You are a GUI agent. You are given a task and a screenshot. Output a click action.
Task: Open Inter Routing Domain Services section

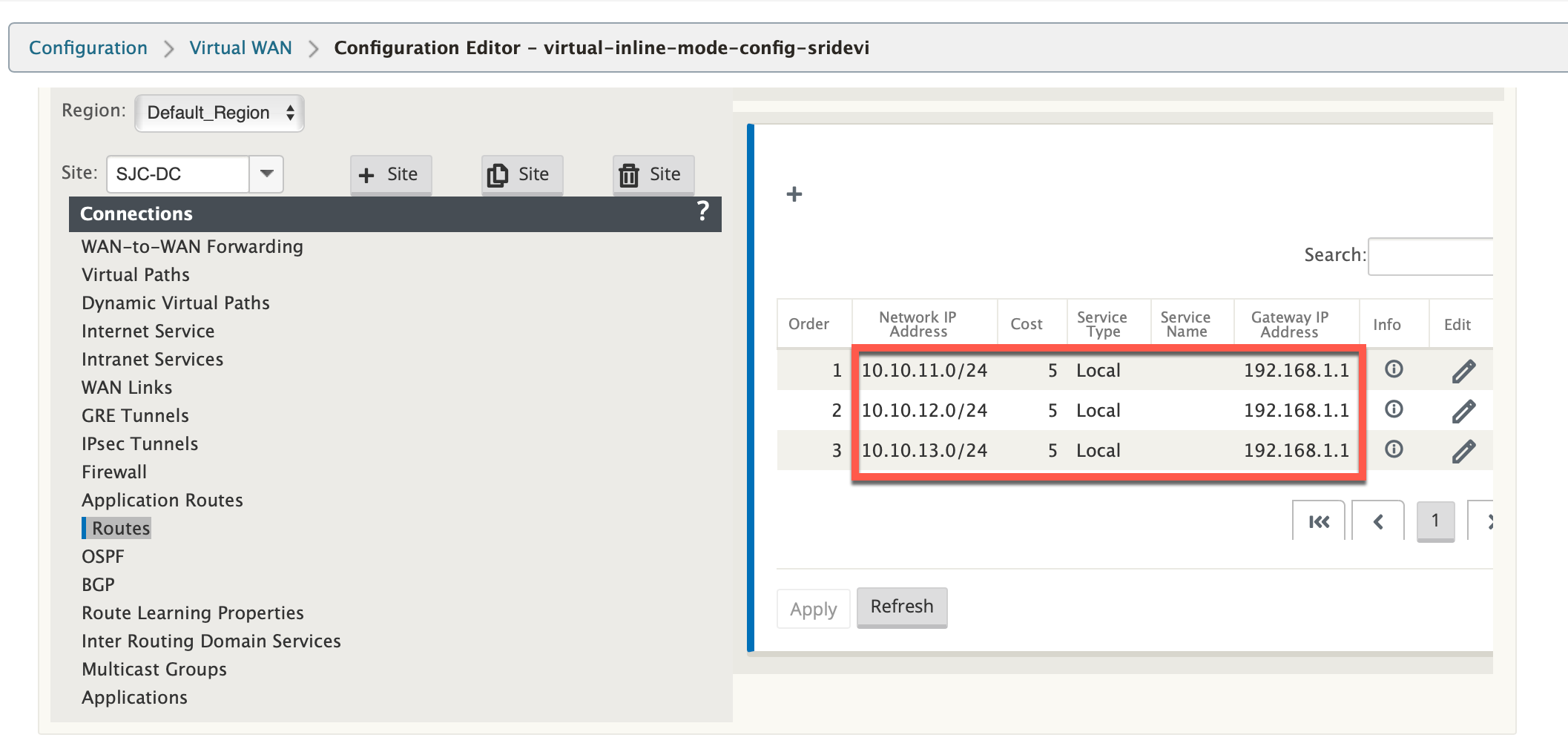[211, 641]
